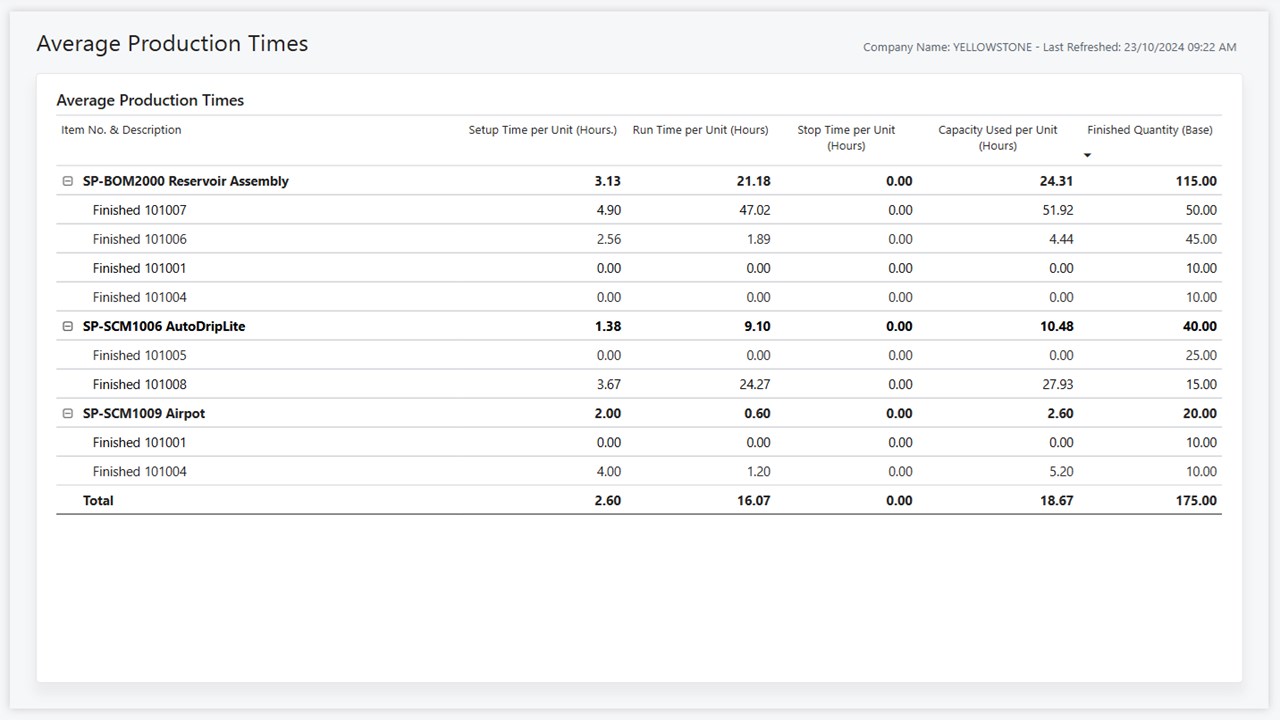Select the Finished 101006 row
Screen dimensions: 1280x720
coord(639,239)
